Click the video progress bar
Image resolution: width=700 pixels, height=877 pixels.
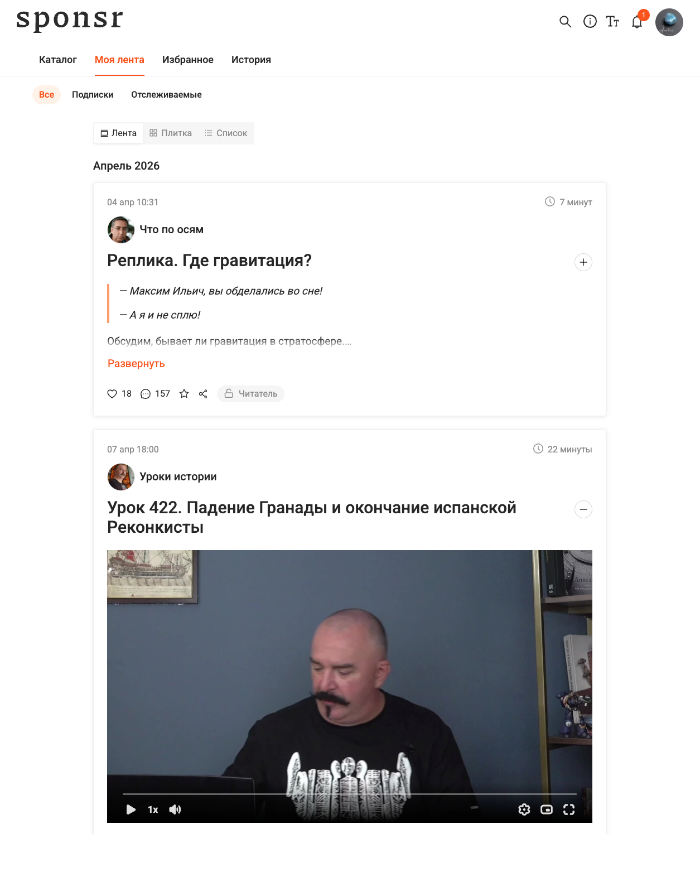[x=349, y=794]
